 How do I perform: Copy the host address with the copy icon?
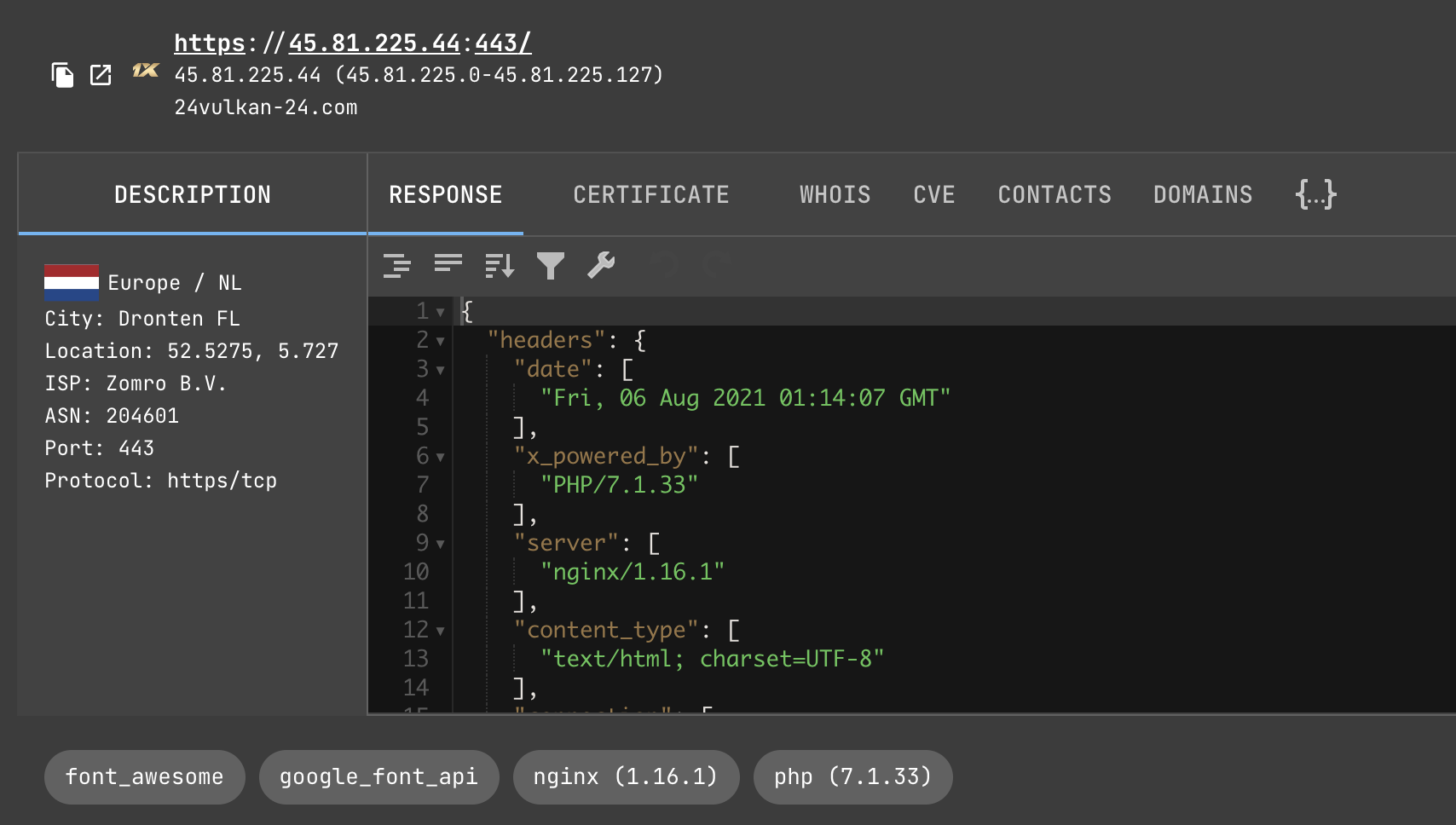tap(62, 75)
